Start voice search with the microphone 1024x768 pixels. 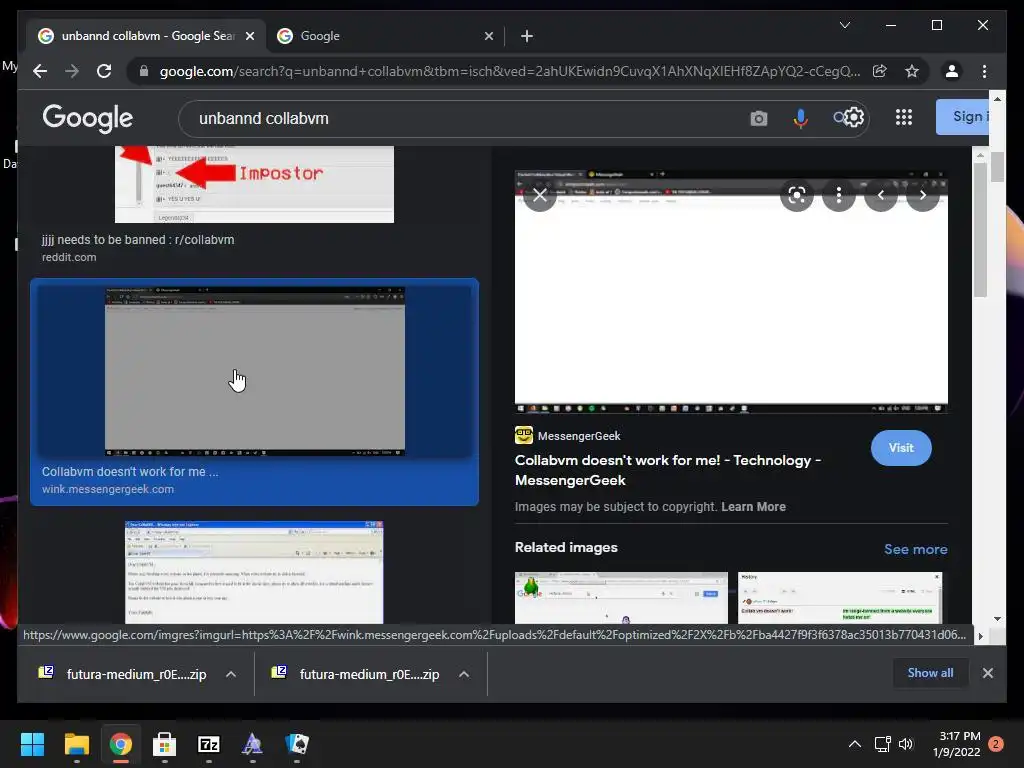coord(800,118)
